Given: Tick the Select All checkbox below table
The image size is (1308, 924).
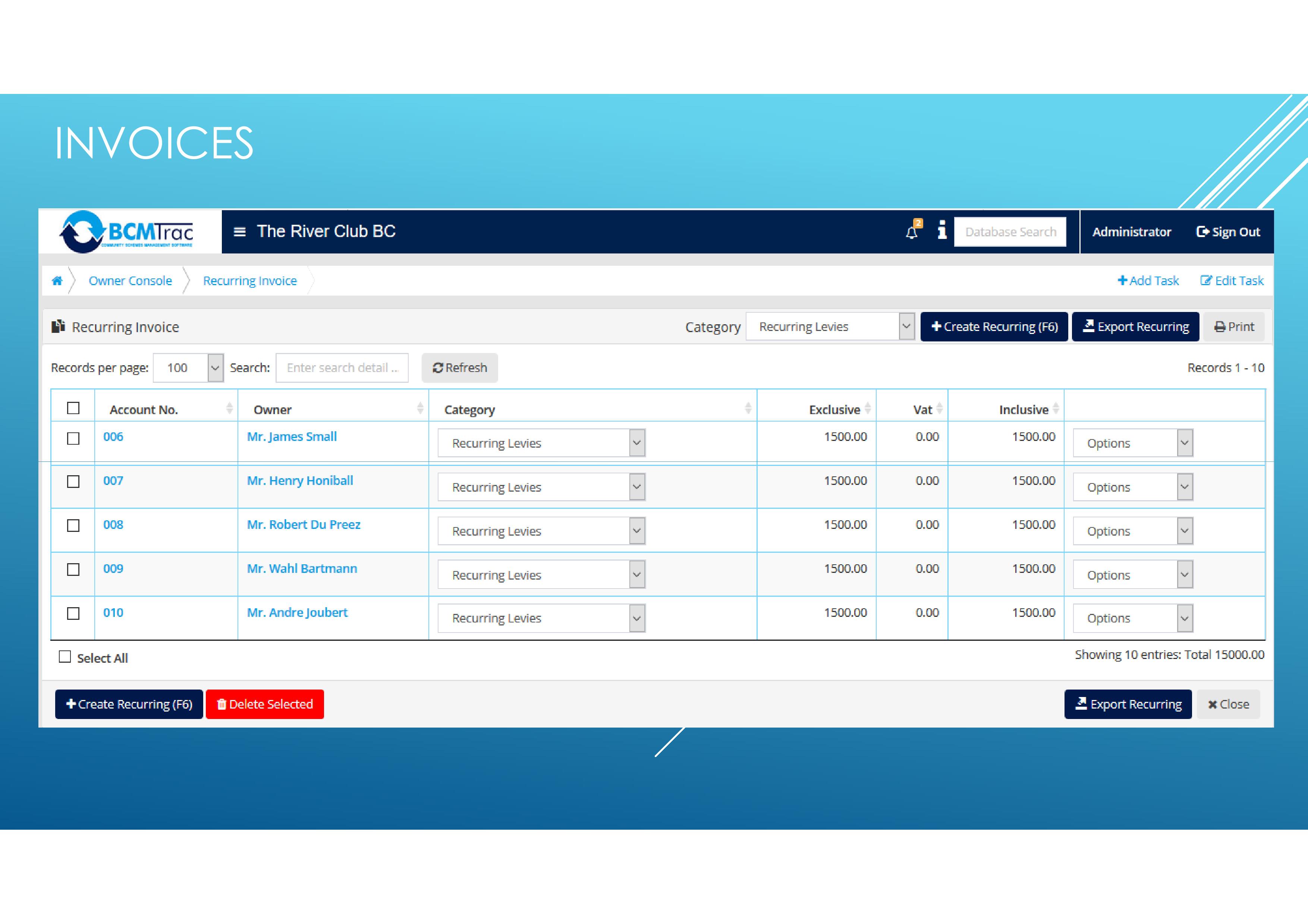Looking at the screenshot, I should pos(65,657).
